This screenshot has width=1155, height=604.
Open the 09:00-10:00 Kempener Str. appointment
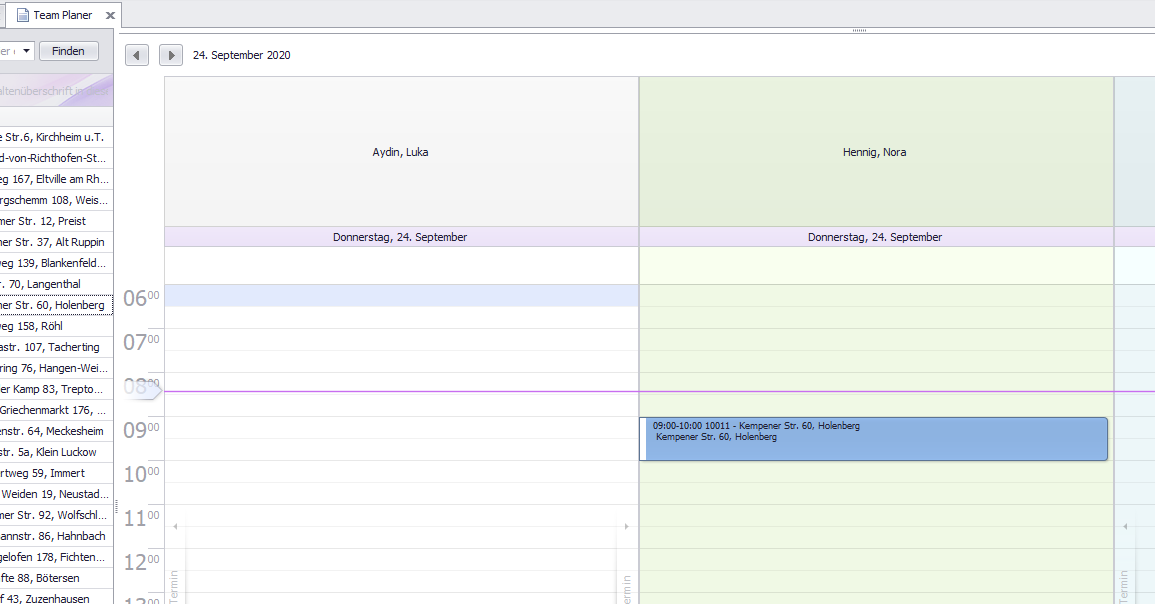(875, 439)
